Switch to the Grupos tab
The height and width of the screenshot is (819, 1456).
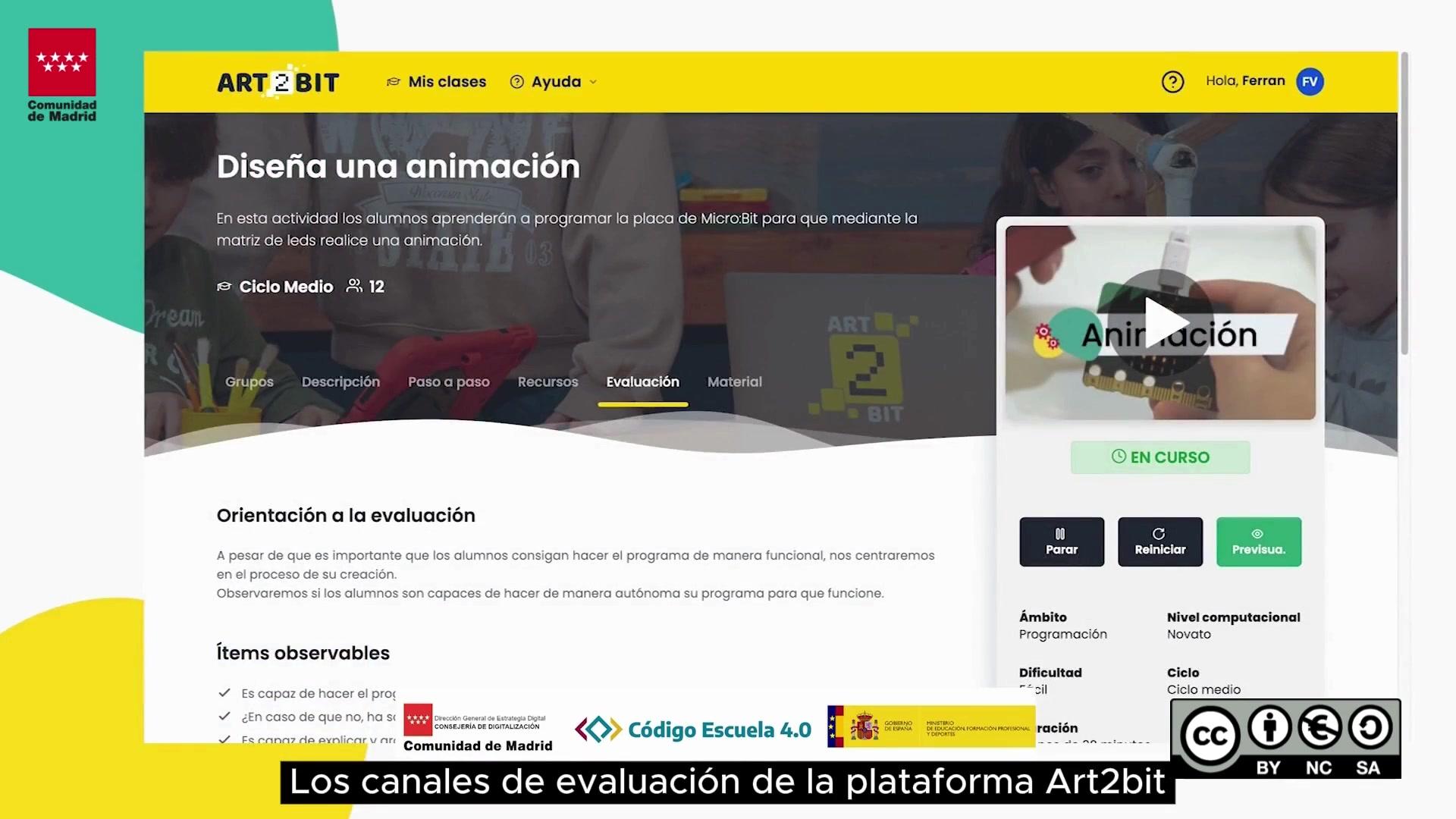tap(249, 382)
